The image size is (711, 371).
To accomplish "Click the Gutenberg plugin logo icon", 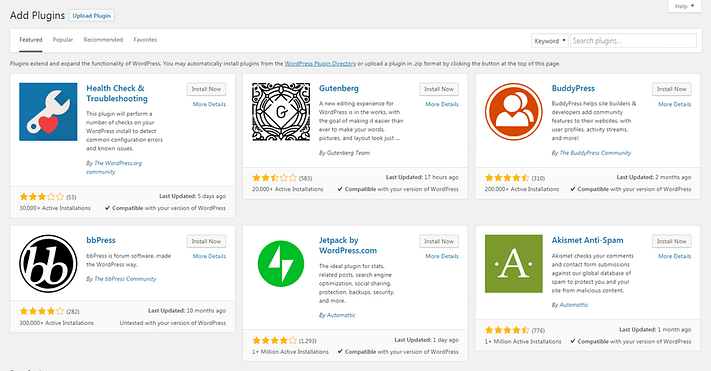I will click(x=281, y=112).
